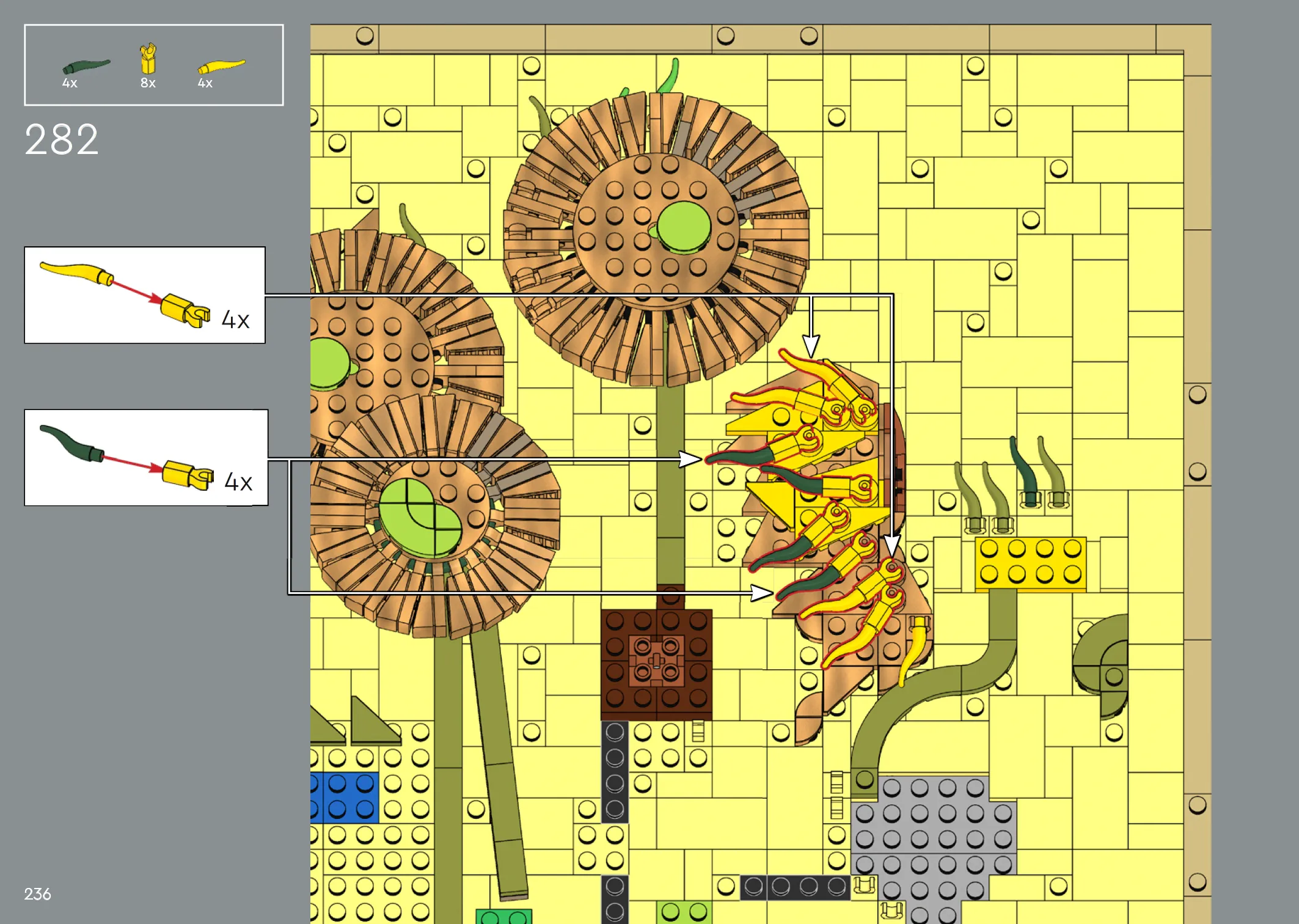
Task: Select the dark green stem sub-assembly callout
Action: coord(145,458)
